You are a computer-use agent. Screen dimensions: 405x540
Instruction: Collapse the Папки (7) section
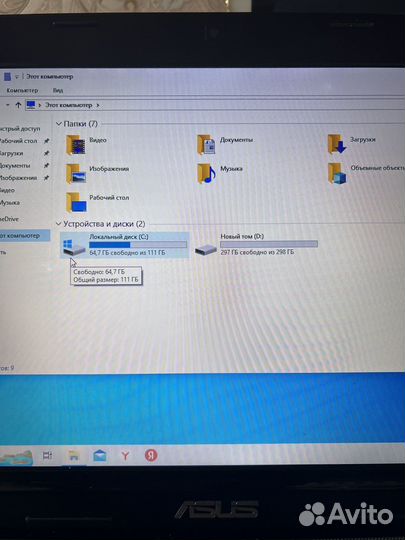tap(59, 124)
